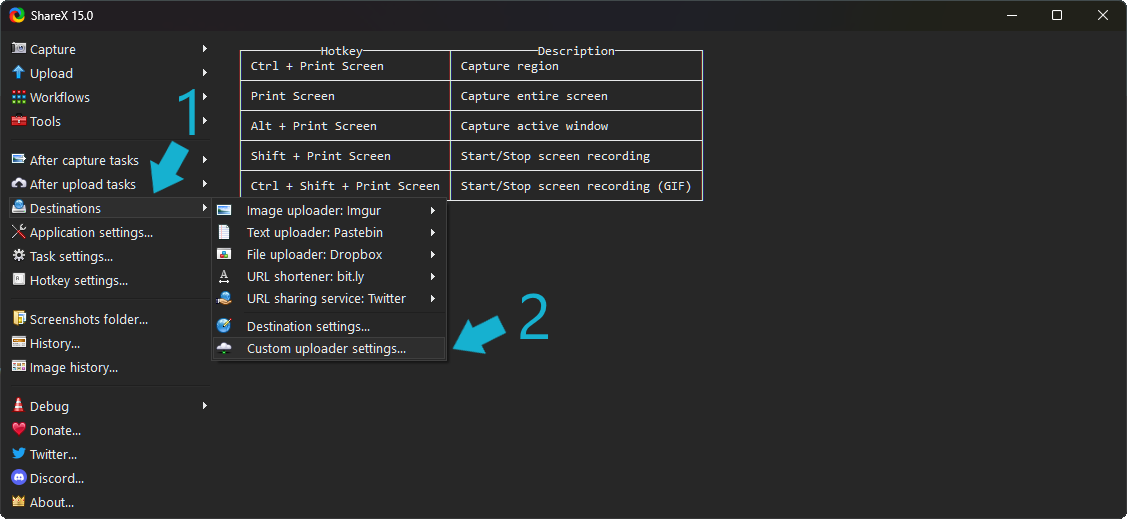Select Image uploader: Imgur entry
The width and height of the screenshot is (1127, 519).
point(329,211)
